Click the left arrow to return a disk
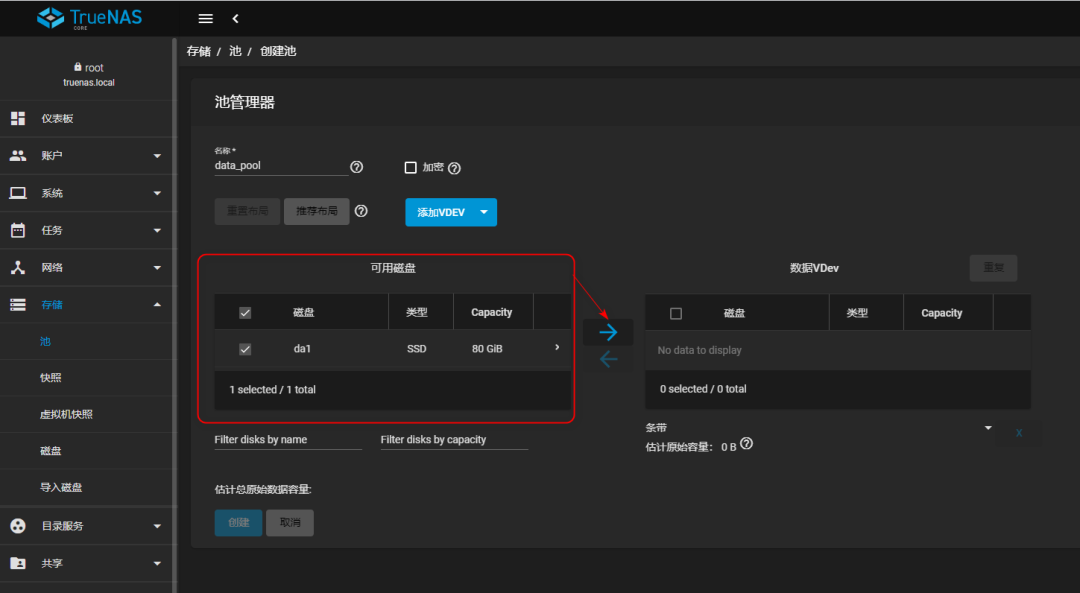 pyautogui.click(x=608, y=359)
